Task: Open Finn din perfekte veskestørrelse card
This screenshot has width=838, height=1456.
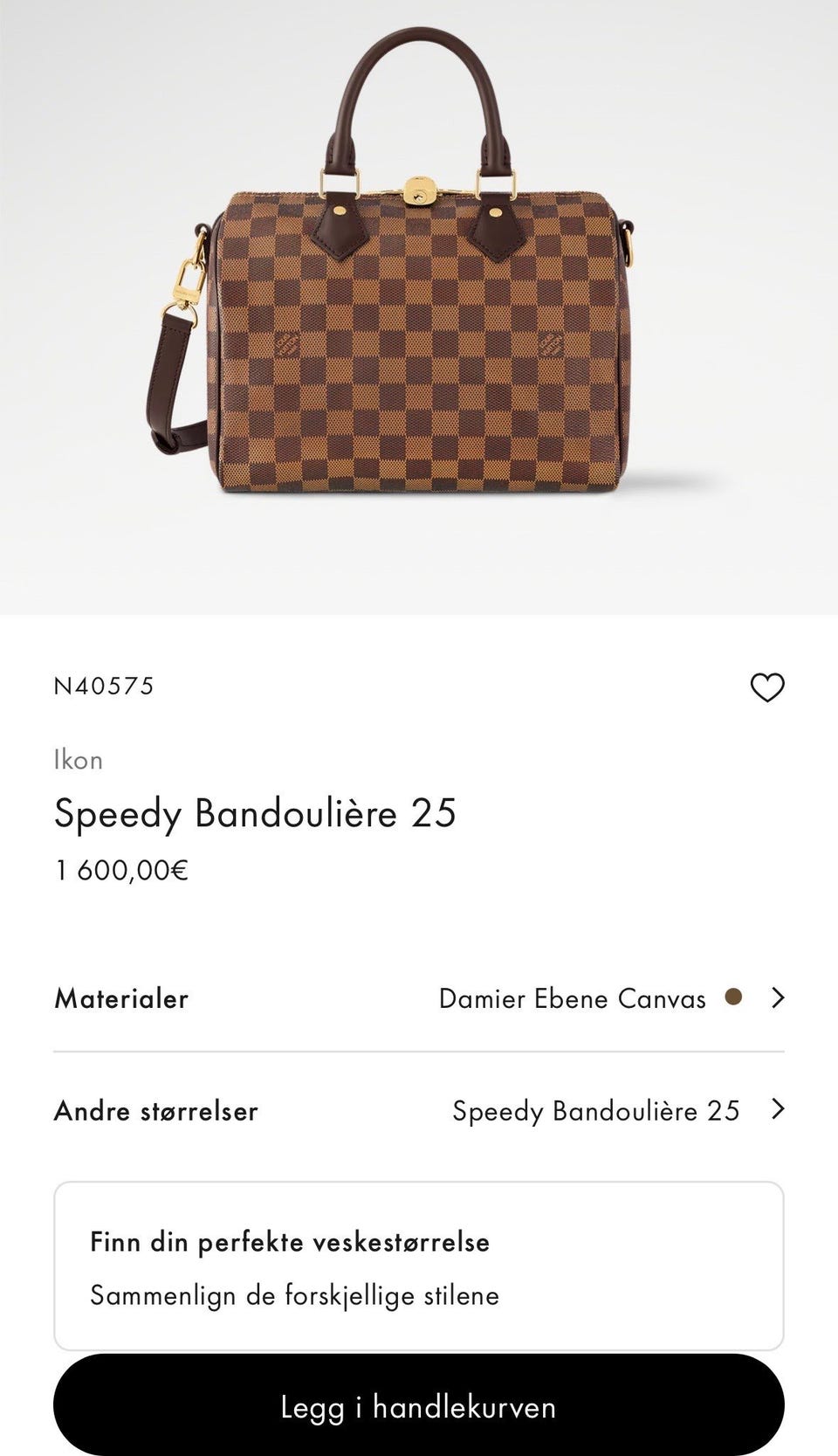Action: (419, 1266)
